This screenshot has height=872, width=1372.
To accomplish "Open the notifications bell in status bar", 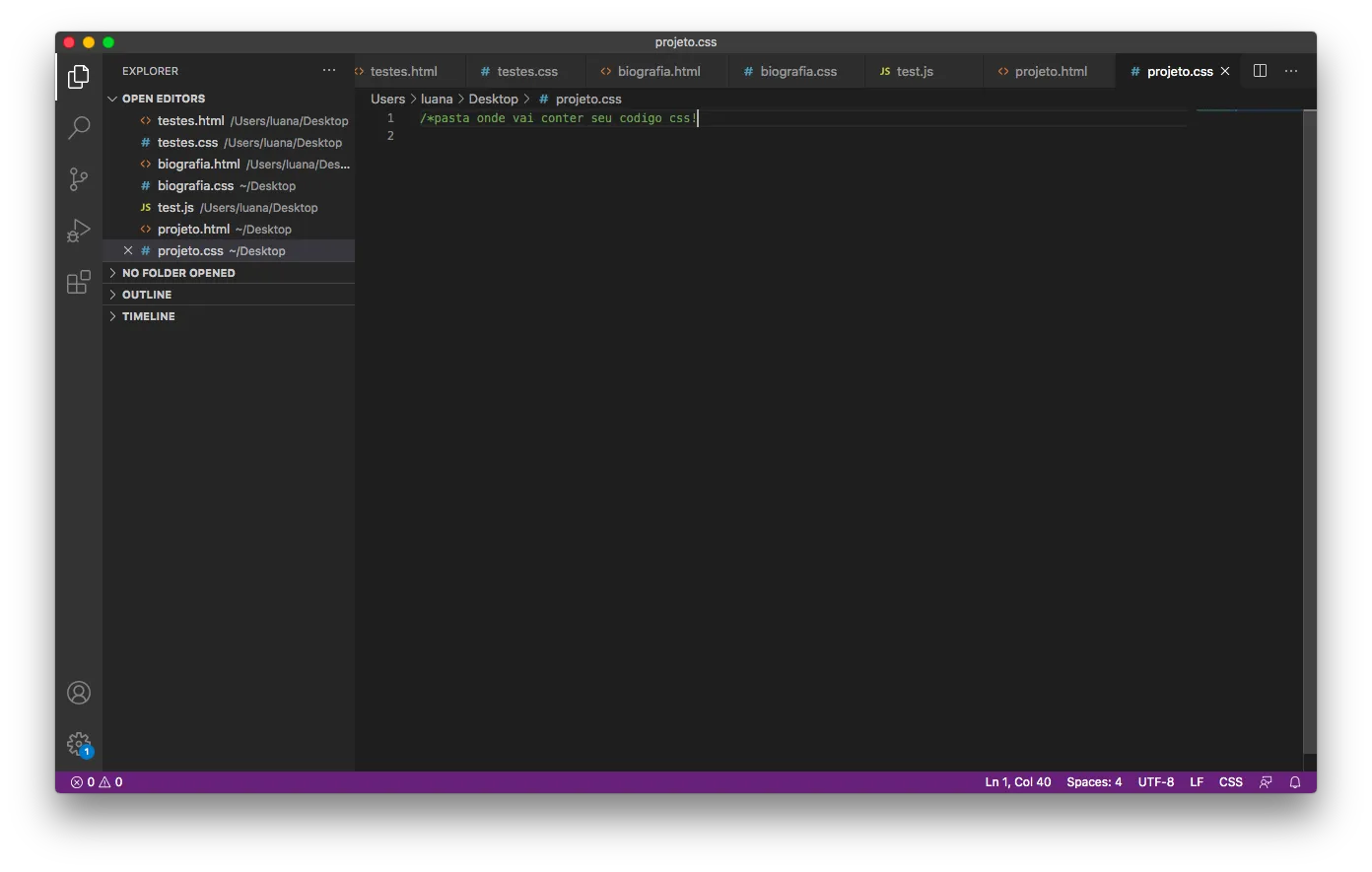I will pos(1295,782).
